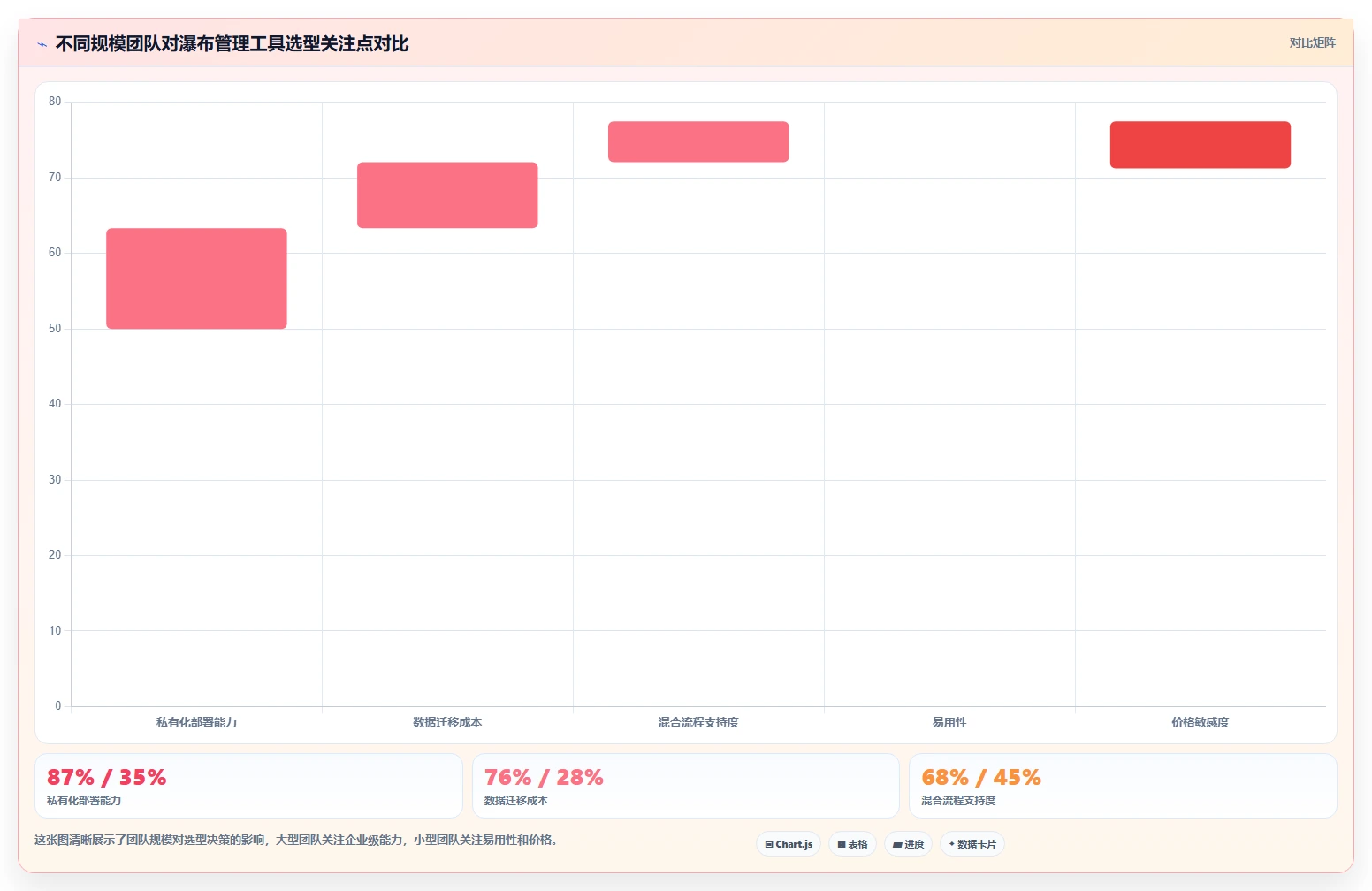Click the 混合流程支持度 x-axis label
1372x891 pixels.
(x=698, y=722)
